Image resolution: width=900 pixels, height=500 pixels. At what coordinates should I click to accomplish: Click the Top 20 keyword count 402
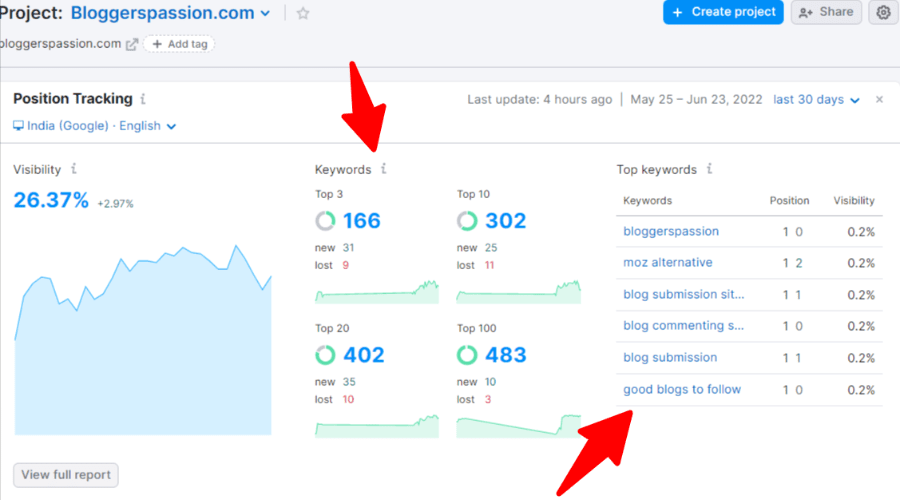364,355
